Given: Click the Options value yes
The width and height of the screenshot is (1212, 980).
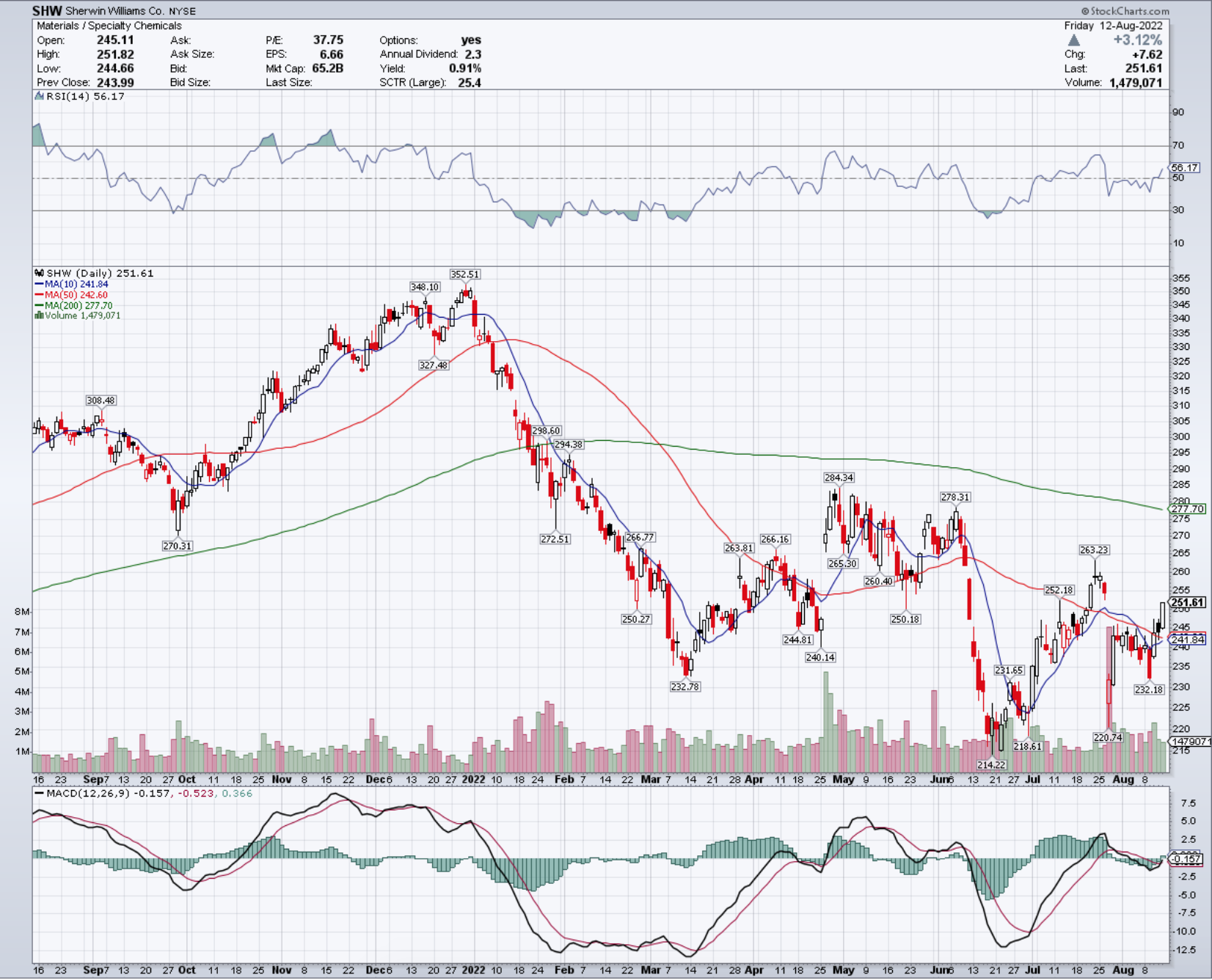Looking at the screenshot, I should click(x=471, y=40).
